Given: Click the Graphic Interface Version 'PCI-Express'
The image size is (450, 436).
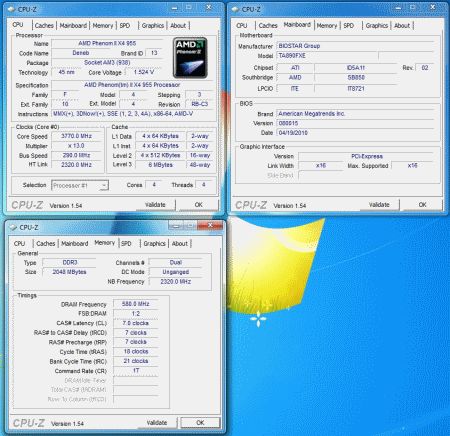Looking at the screenshot, I should (366, 156).
